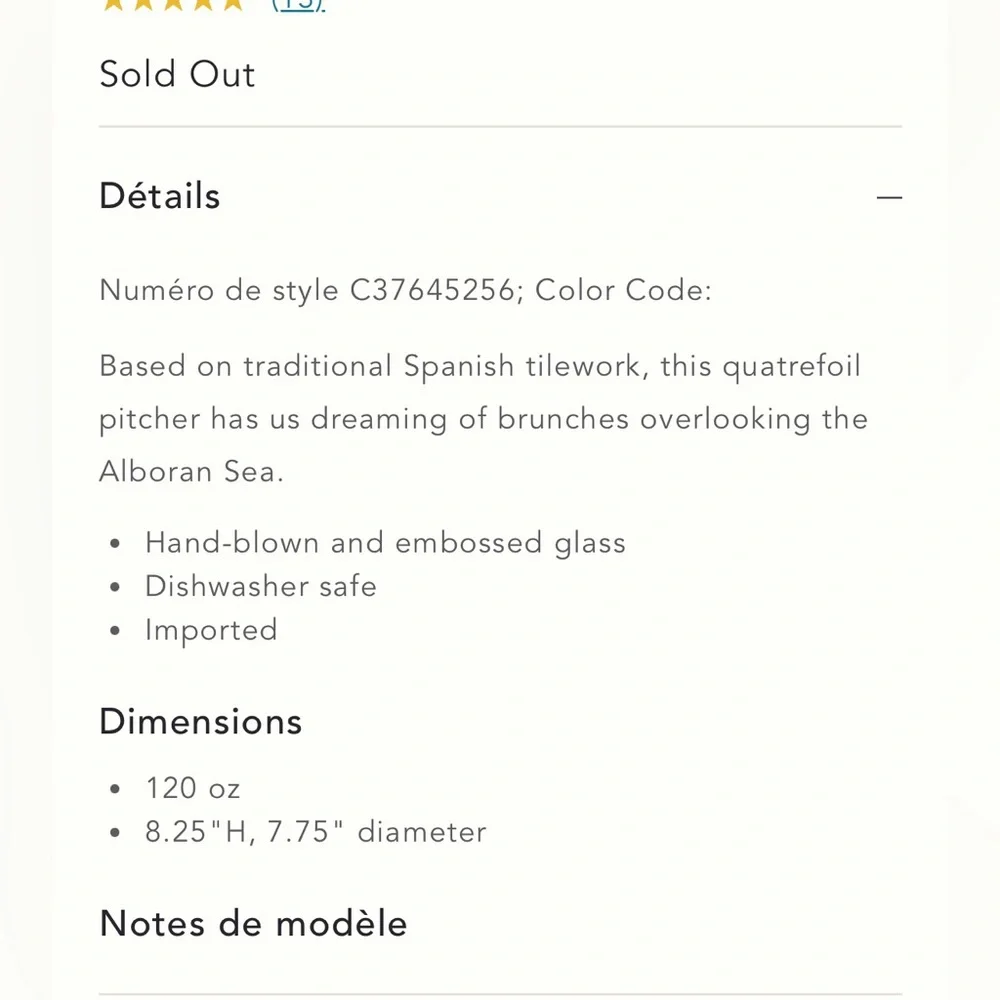Click the Dishwasher safe bullet item
This screenshot has width=1000, height=1000.
click(x=261, y=586)
